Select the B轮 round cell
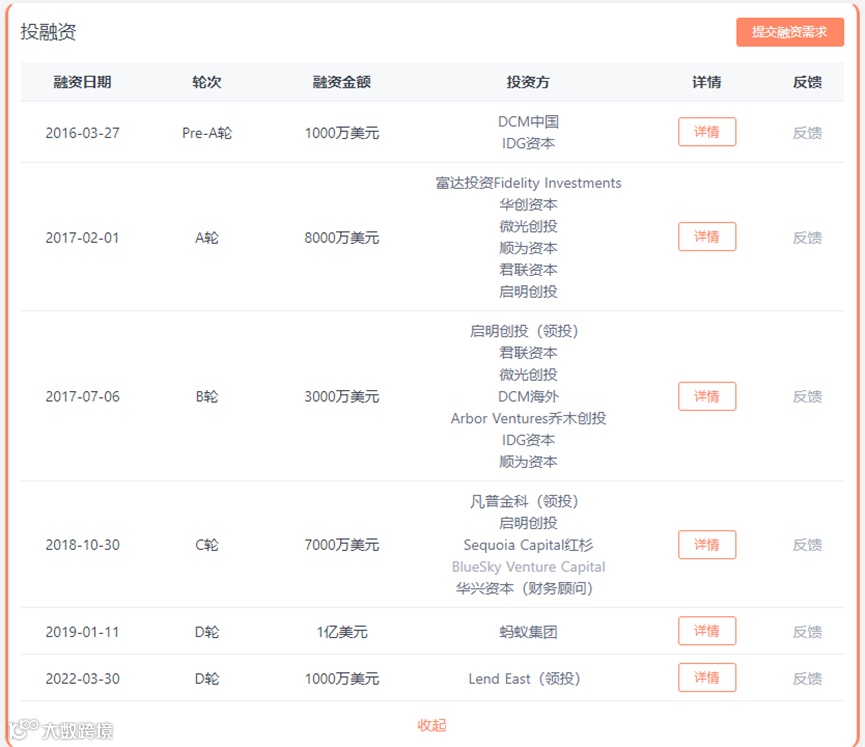The image size is (865, 747). point(207,397)
